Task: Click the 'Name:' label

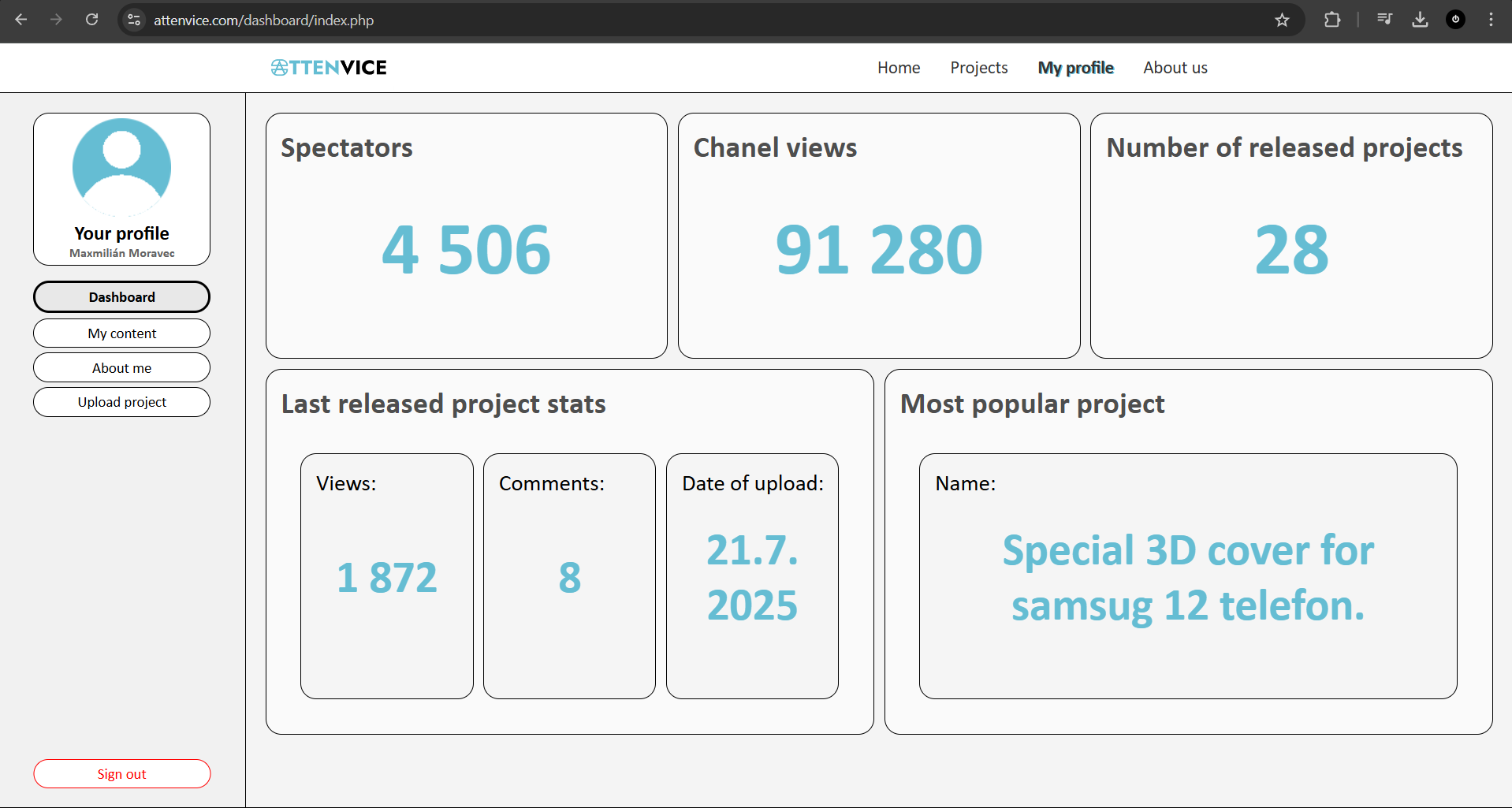Action: pyautogui.click(x=965, y=483)
